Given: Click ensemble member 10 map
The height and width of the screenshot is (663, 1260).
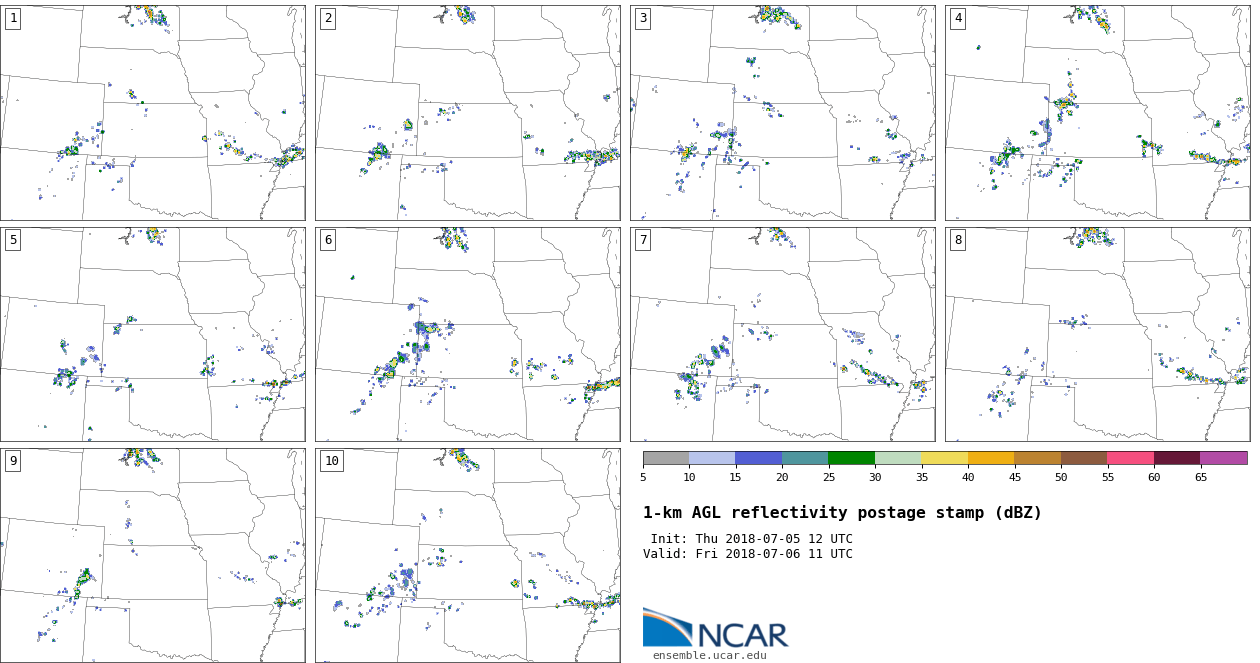Looking at the screenshot, I should pos(467,555).
